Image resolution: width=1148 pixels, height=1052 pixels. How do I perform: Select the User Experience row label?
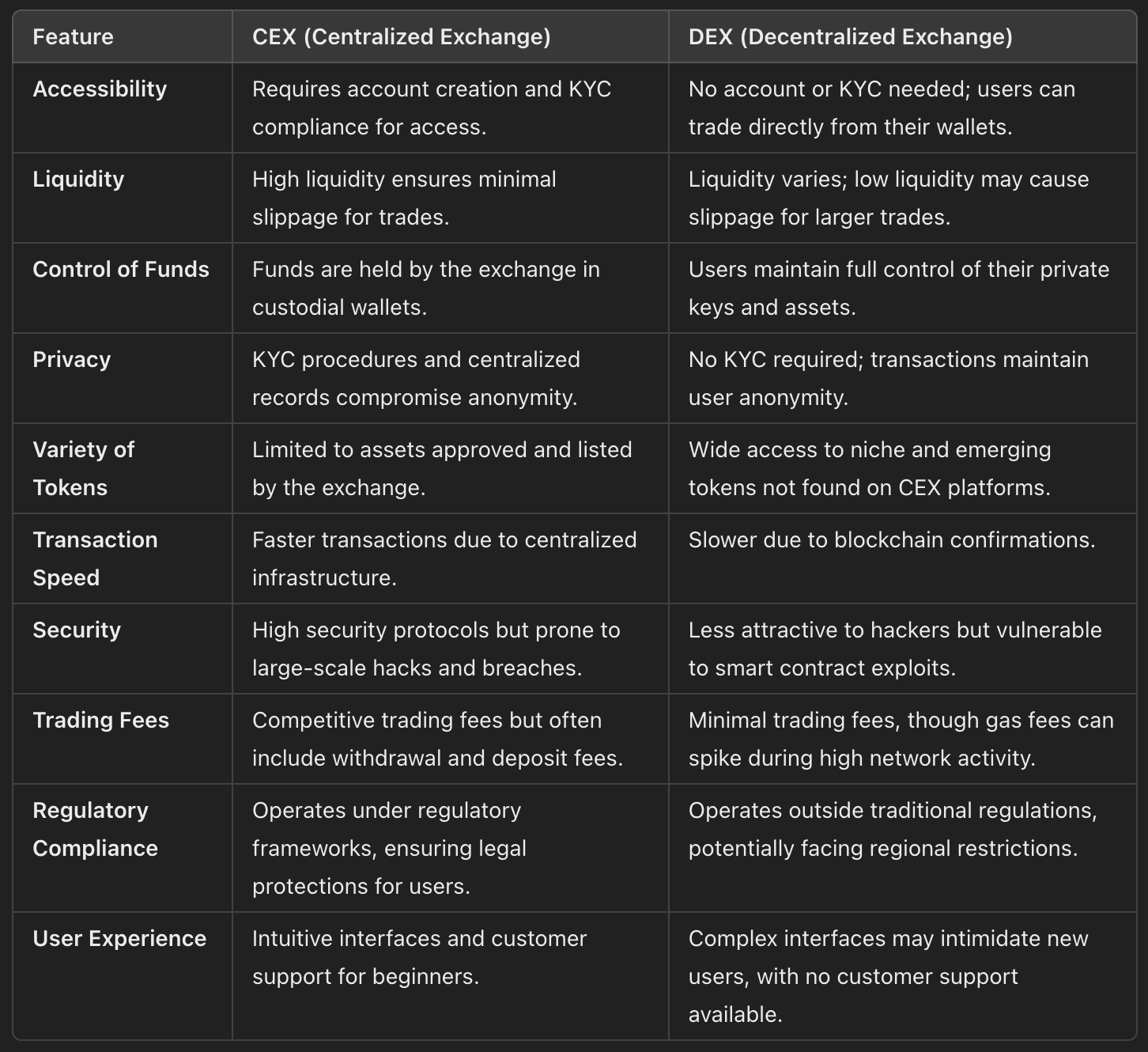(x=119, y=939)
